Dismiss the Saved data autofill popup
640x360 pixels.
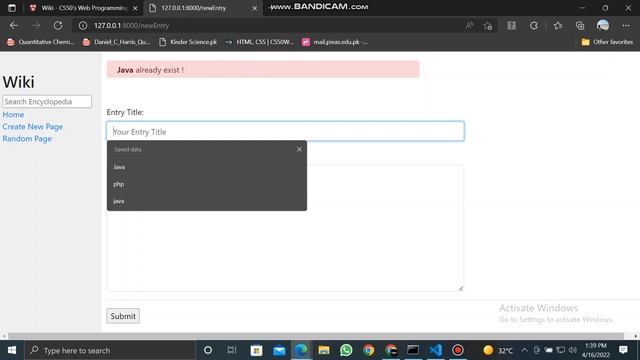point(299,149)
